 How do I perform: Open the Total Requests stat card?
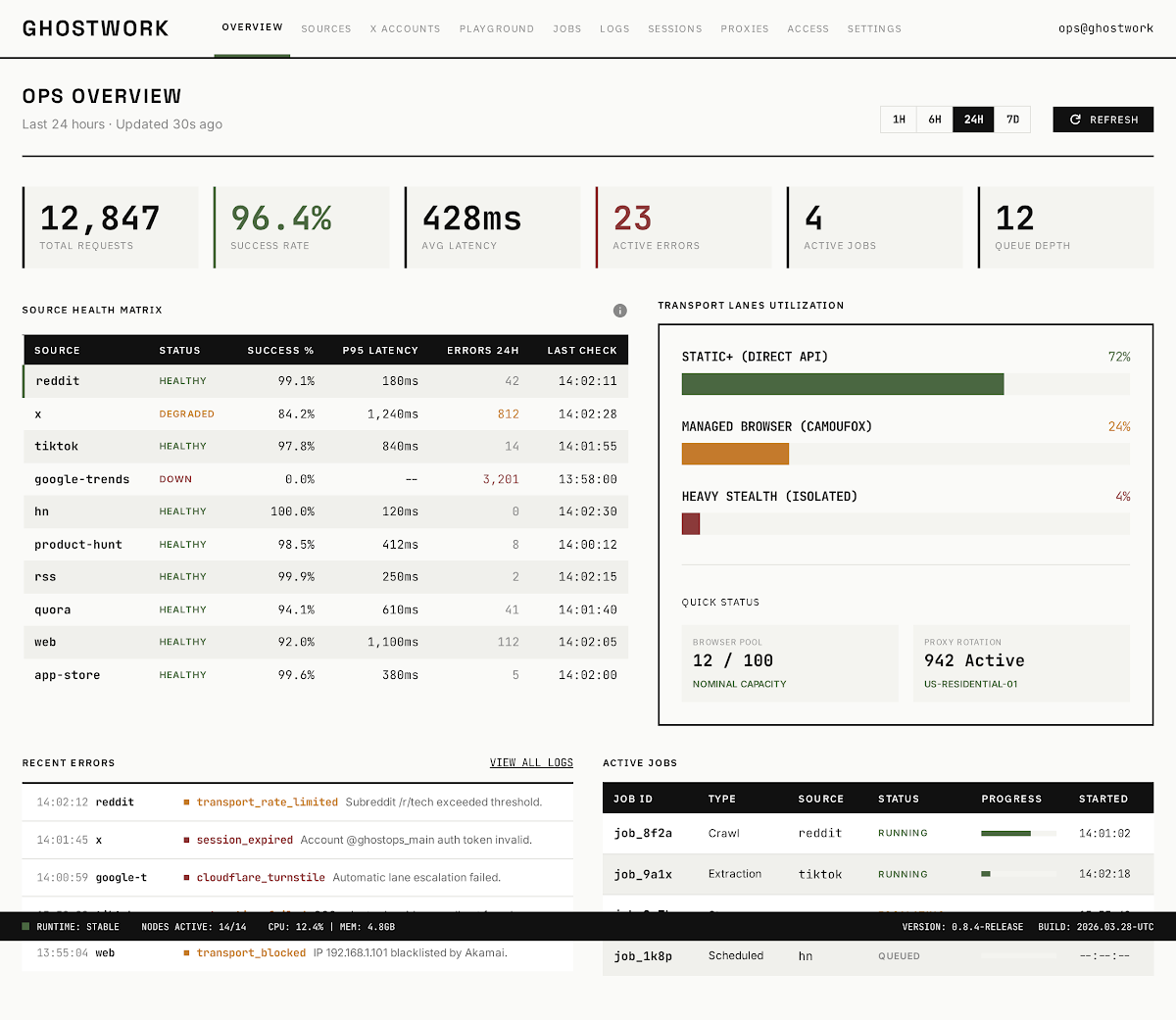coord(110,227)
